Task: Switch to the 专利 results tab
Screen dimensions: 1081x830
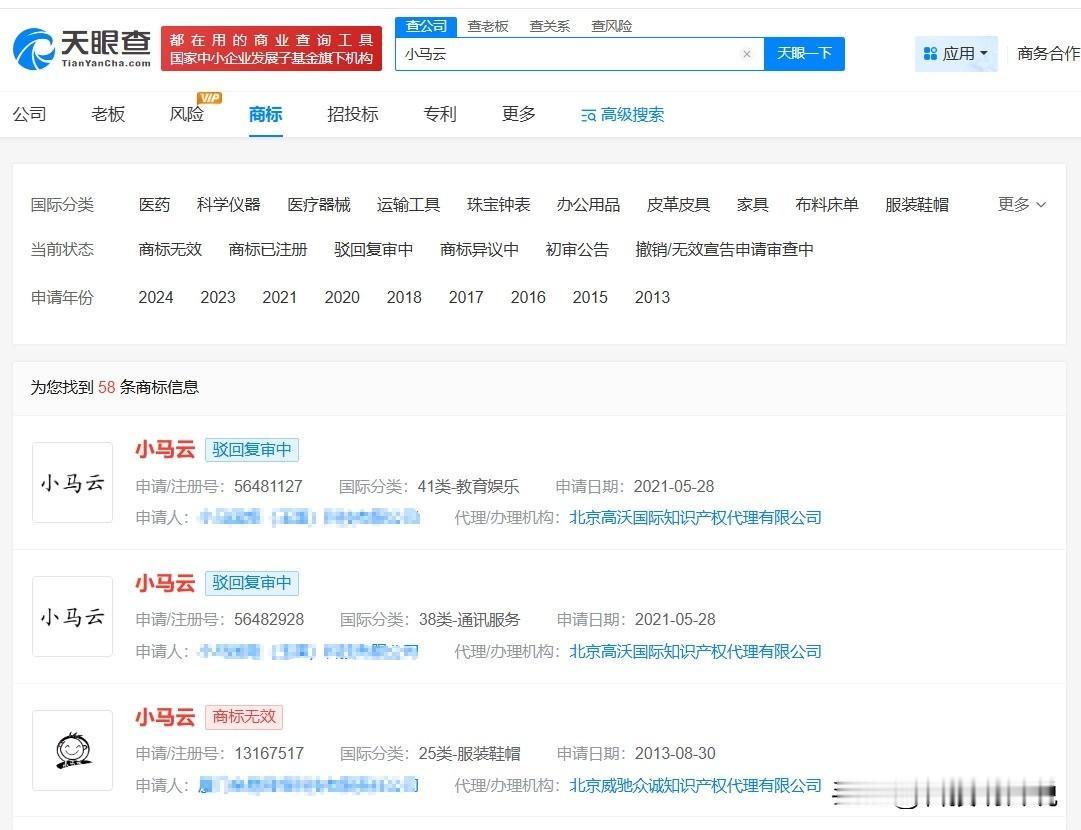Action: tap(440, 114)
